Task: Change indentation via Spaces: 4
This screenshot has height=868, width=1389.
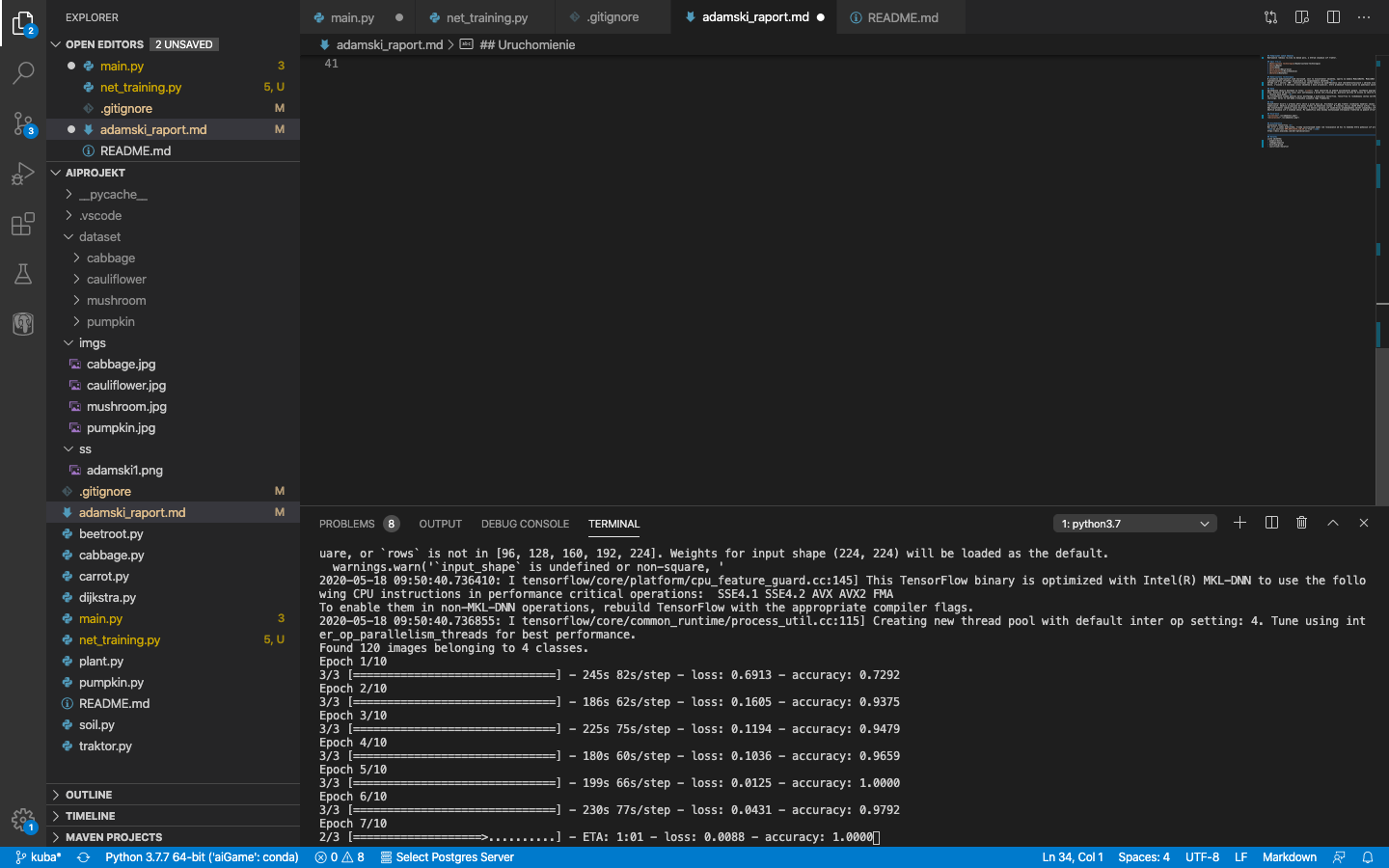Action: pos(1144,857)
